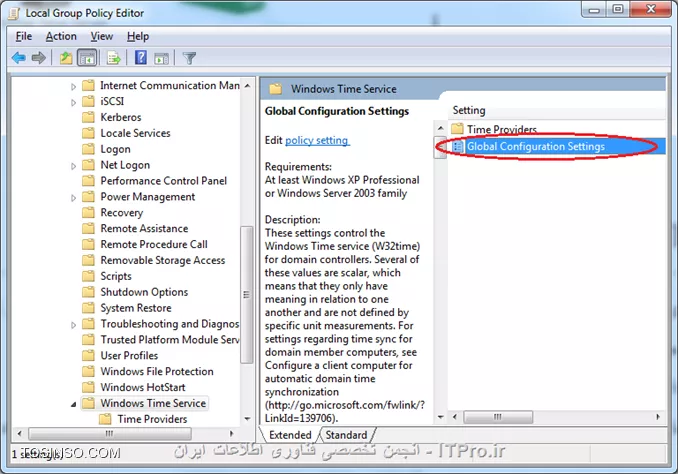Screen dimensions: 678x474
Task: Open the View menu
Action: coord(102,36)
